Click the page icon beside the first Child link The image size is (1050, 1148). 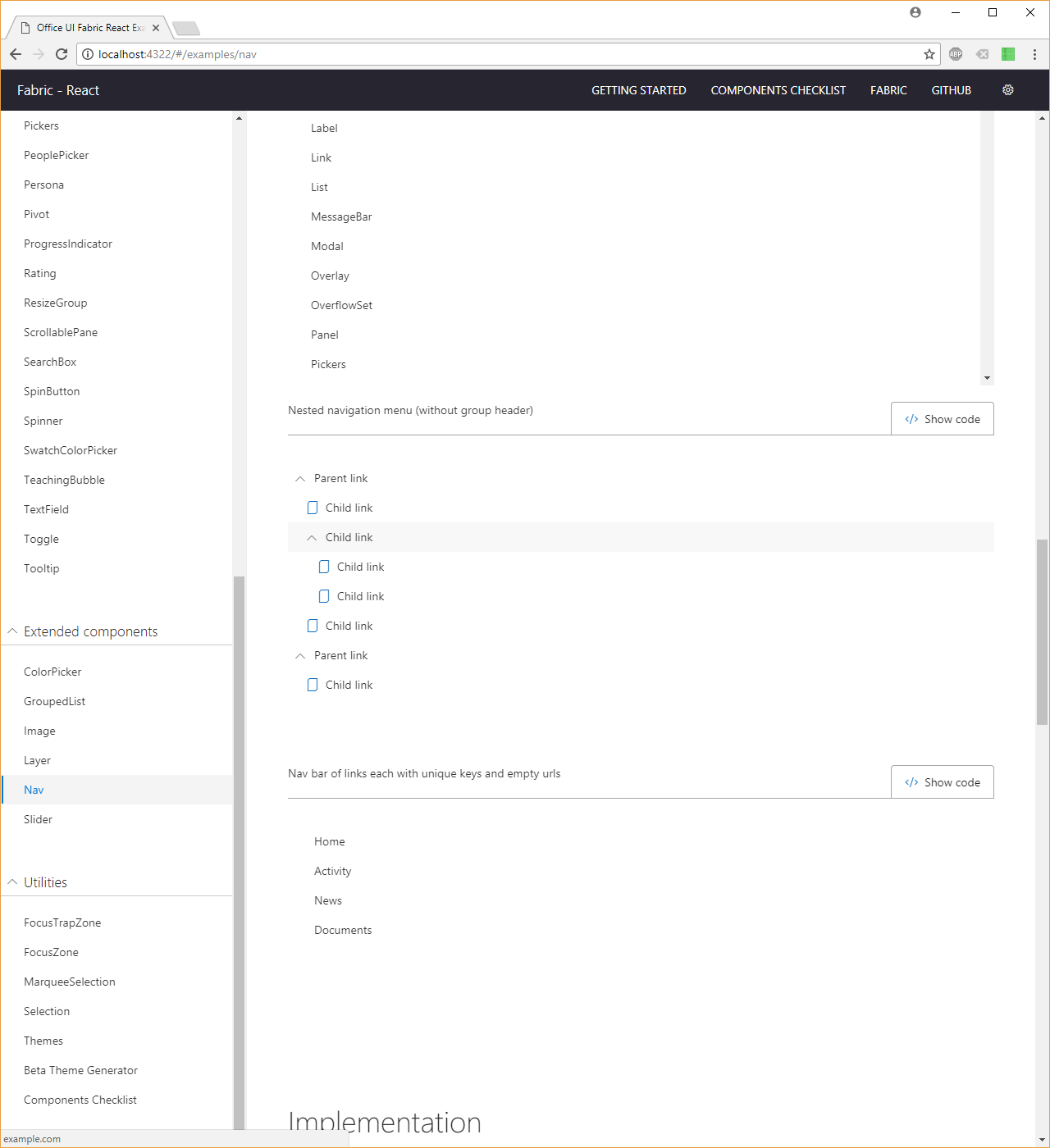pyautogui.click(x=313, y=507)
